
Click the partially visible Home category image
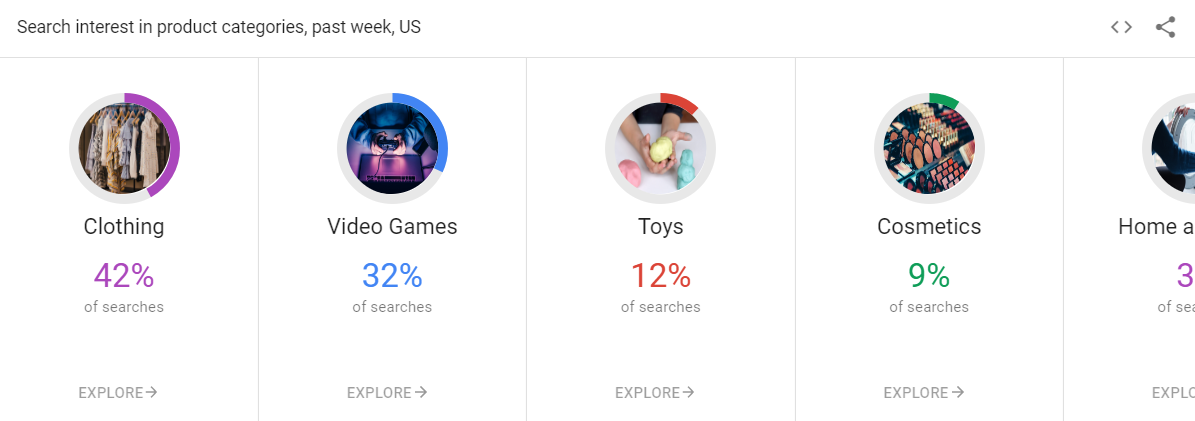tap(1173, 148)
